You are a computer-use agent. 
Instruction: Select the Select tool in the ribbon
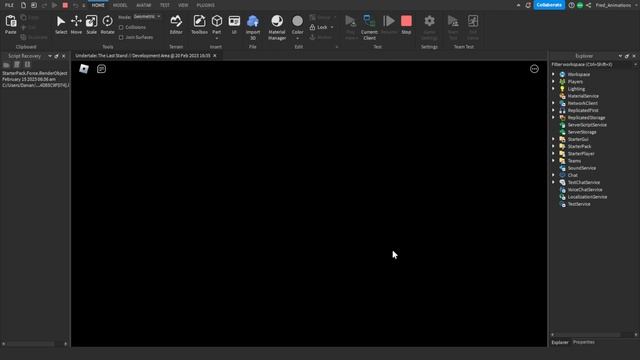click(61, 25)
